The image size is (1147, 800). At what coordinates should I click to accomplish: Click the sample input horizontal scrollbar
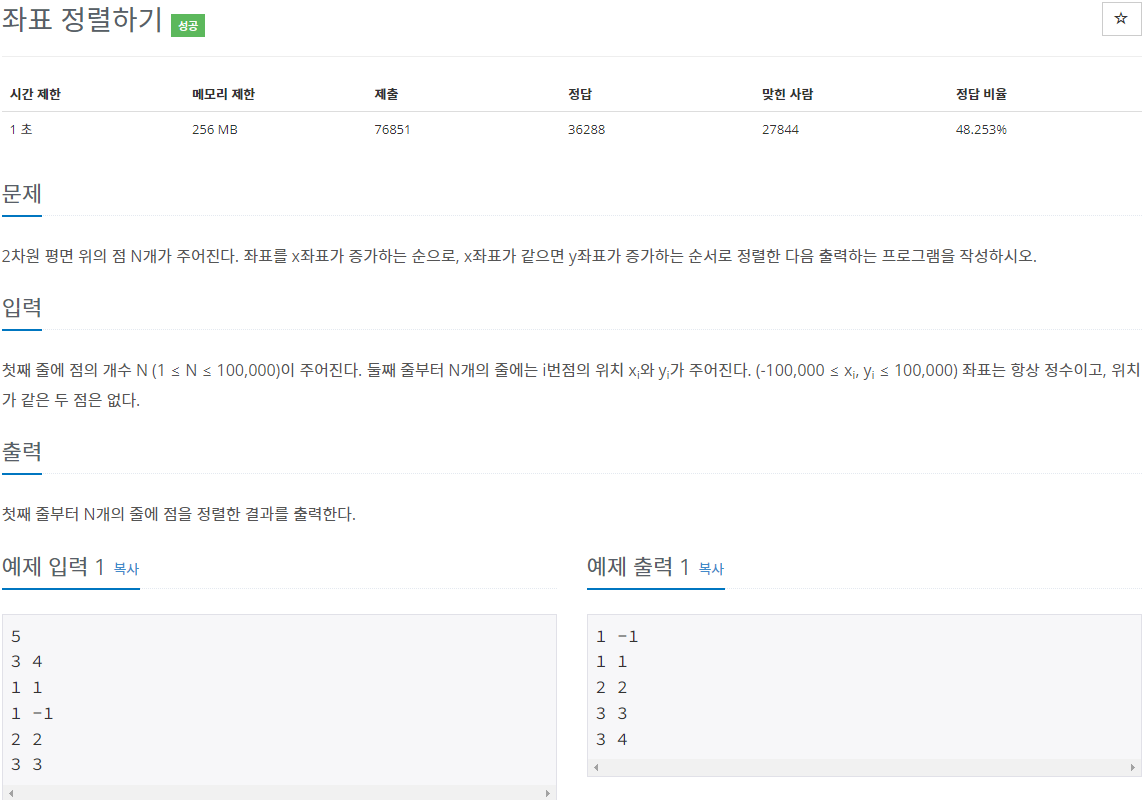(280, 790)
